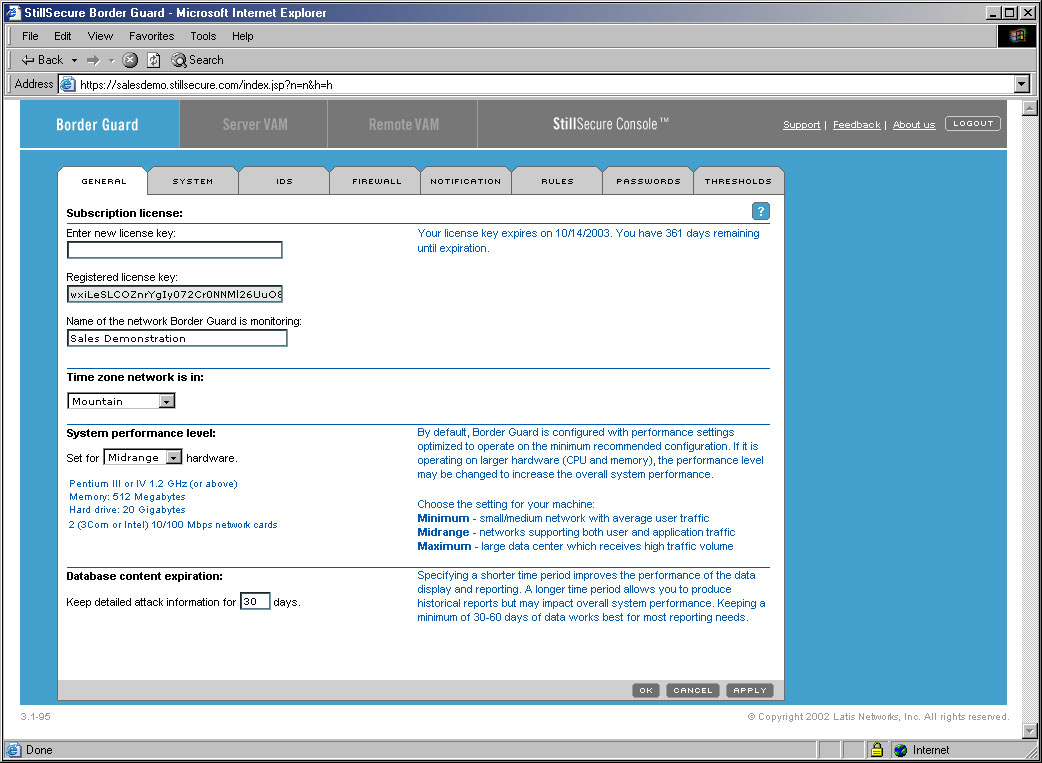Click the 'Subscription license:' heading
The image size is (1042, 763).
point(124,213)
